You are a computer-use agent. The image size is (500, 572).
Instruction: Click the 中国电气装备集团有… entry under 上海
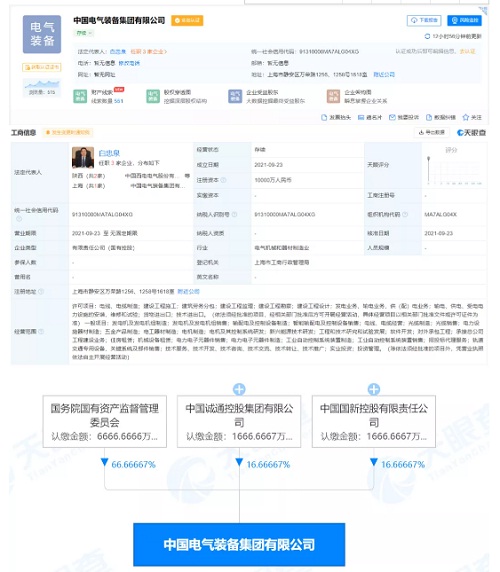[158, 186]
